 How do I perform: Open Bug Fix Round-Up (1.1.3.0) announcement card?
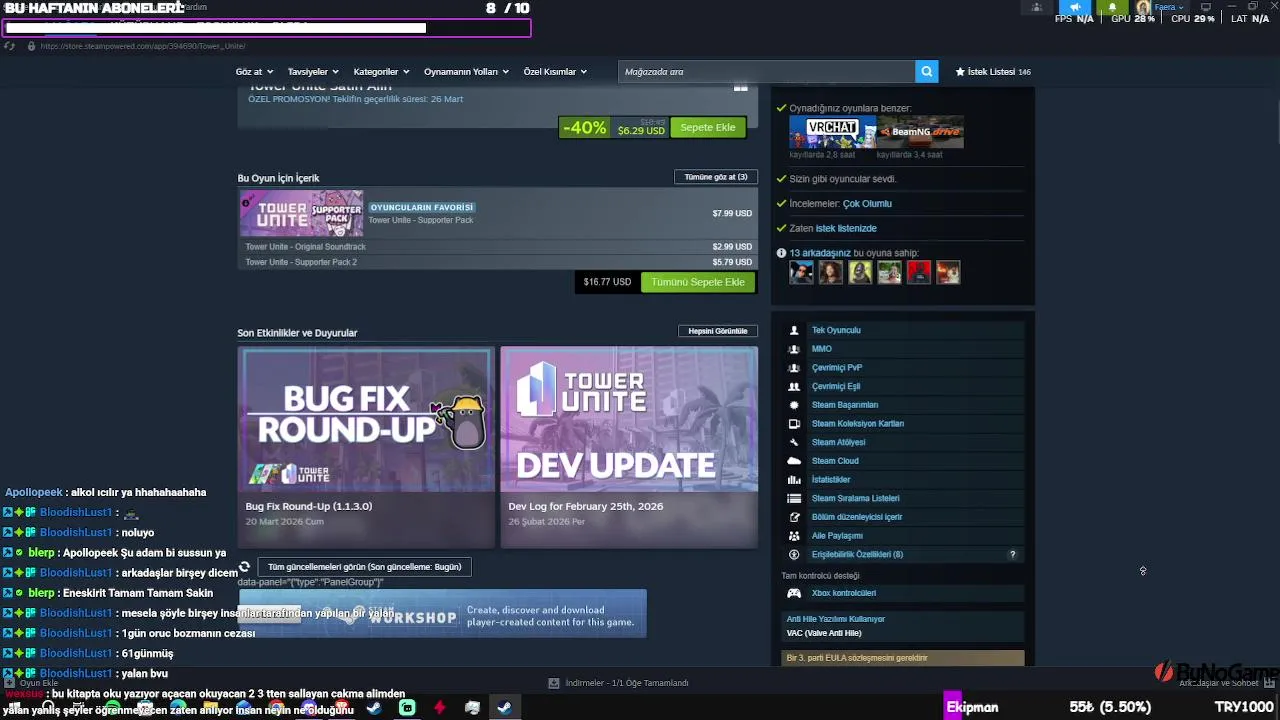coord(366,447)
